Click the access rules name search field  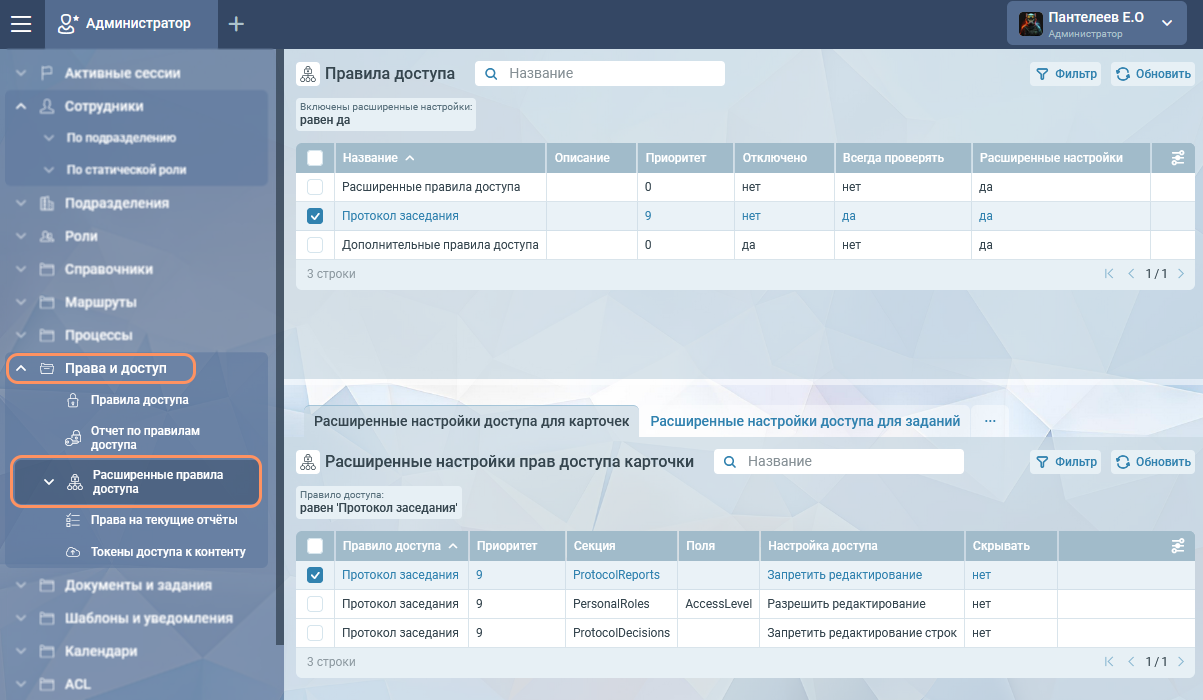(611, 74)
